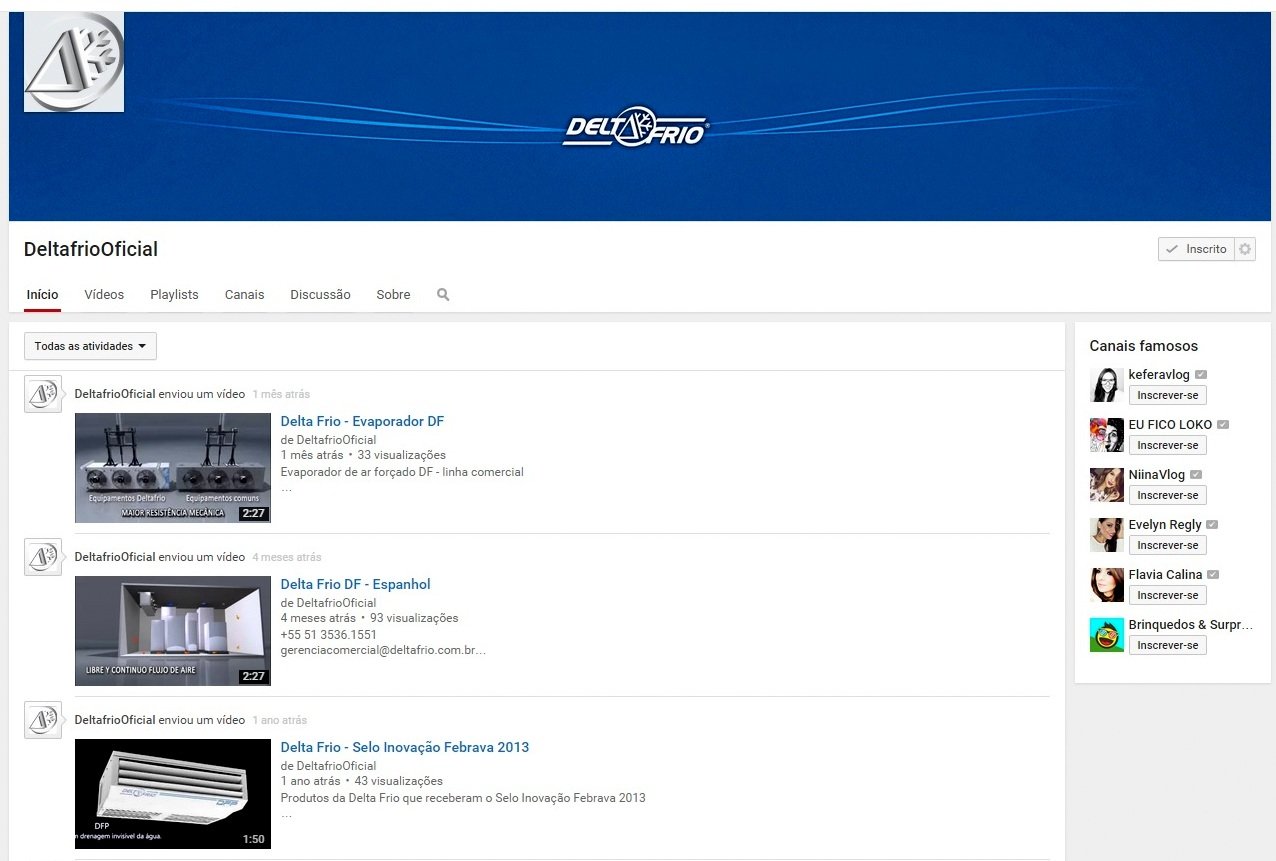Click channel avatar beside DF Espanhol post
1276x861 pixels.
pyautogui.click(x=43, y=557)
